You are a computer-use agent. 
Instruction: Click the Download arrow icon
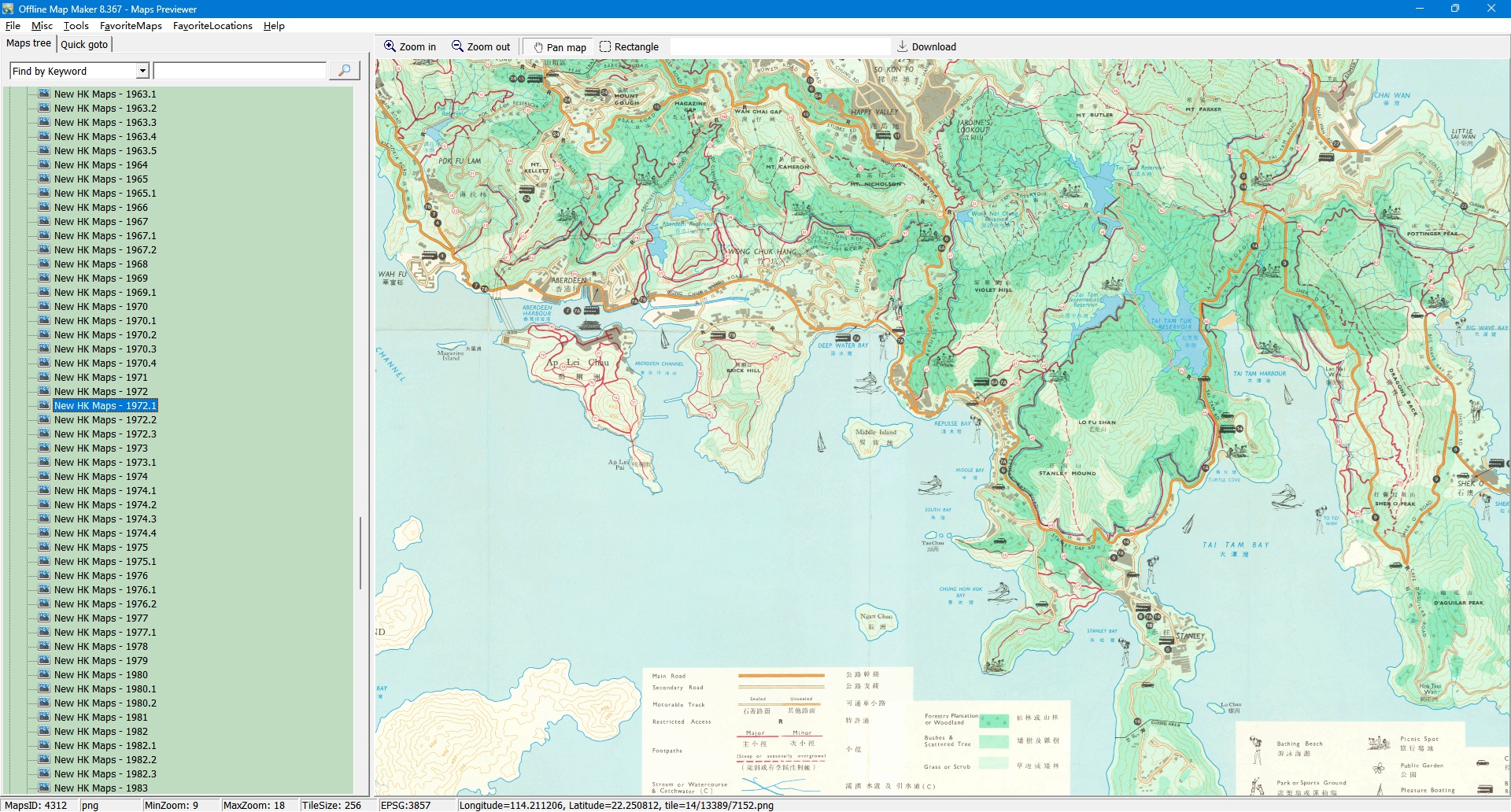[x=903, y=46]
